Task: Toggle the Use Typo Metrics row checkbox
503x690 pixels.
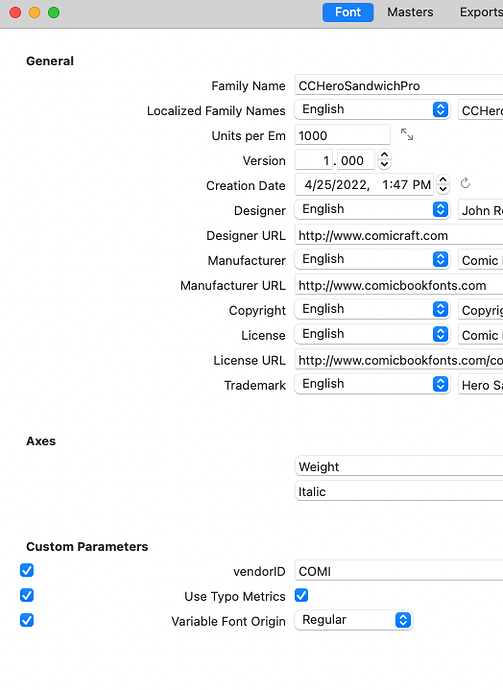Action: pyautogui.click(x=27, y=595)
